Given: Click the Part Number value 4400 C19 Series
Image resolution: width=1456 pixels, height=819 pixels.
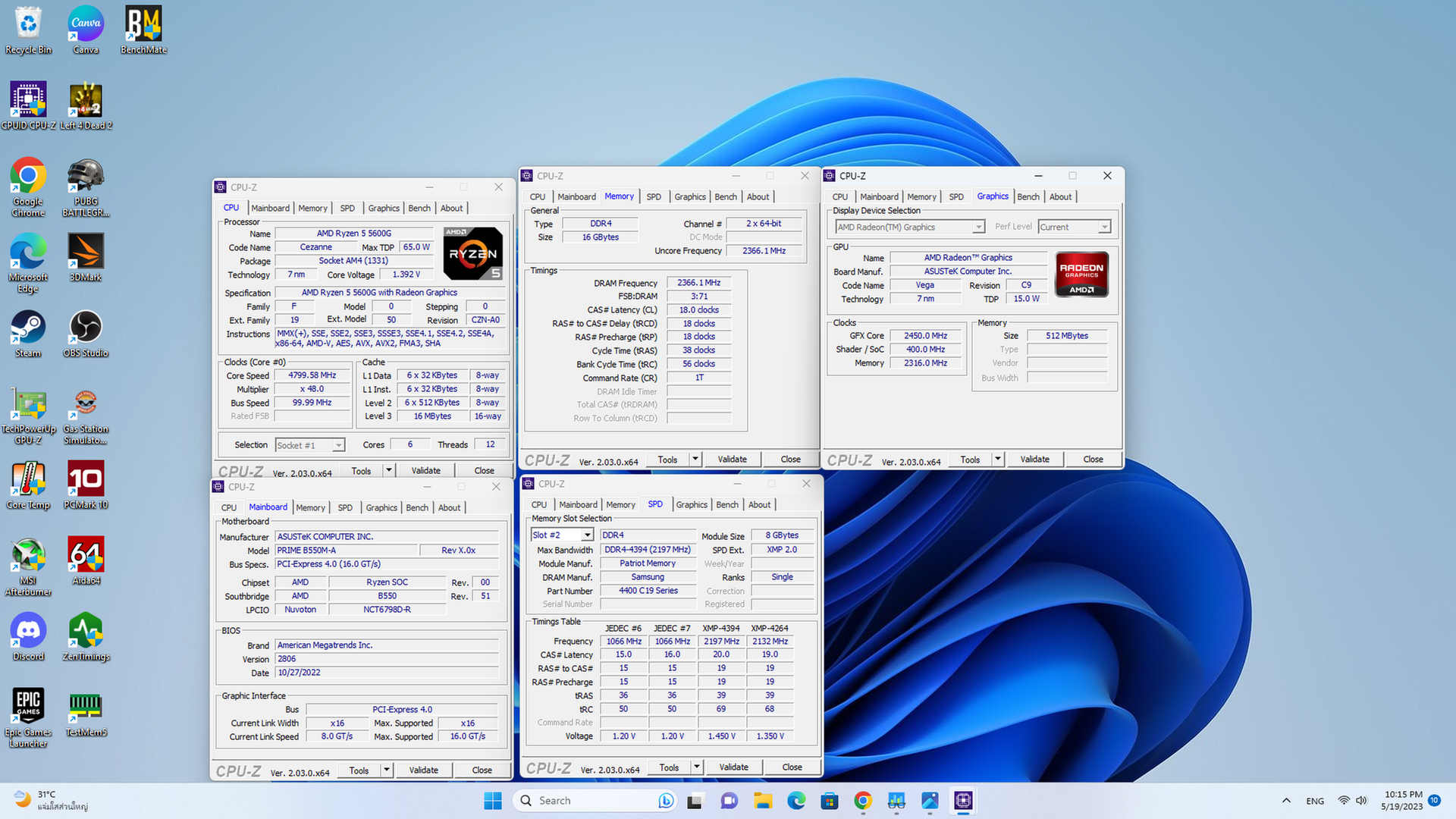Looking at the screenshot, I should 648,591.
